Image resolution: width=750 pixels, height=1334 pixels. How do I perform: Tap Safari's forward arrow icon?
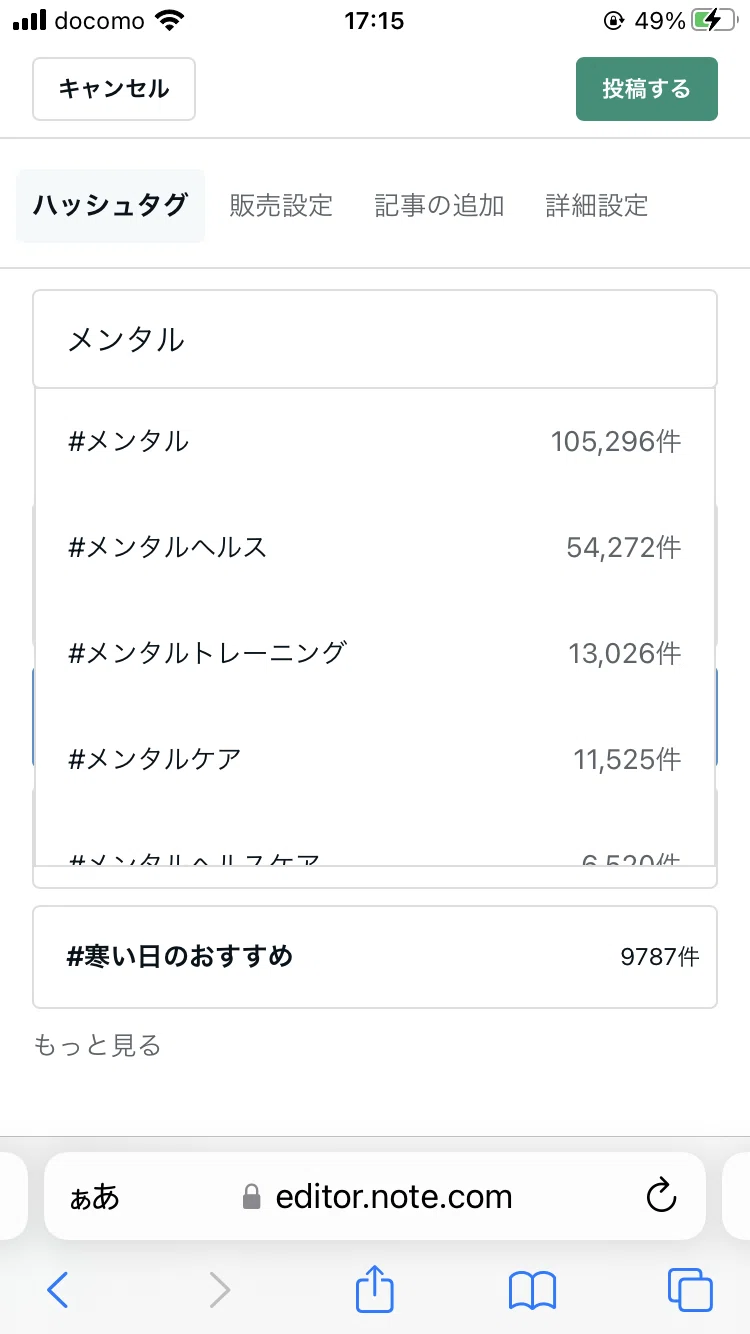tap(219, 1289)
